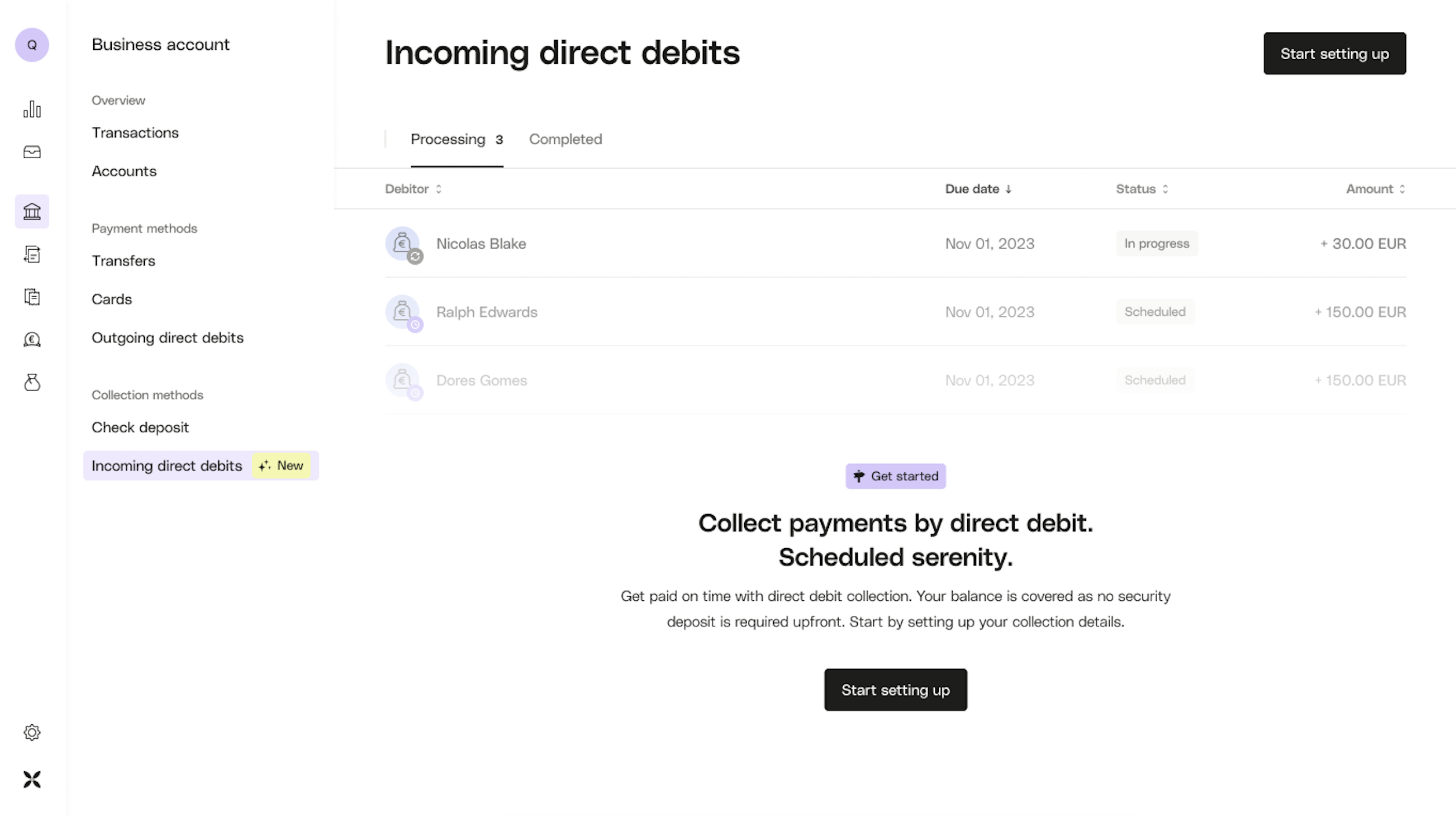Select the inbox/messages icon in sidebar
The width and height of the screenshot is (1456, 817).
click(x=32, y=152)
